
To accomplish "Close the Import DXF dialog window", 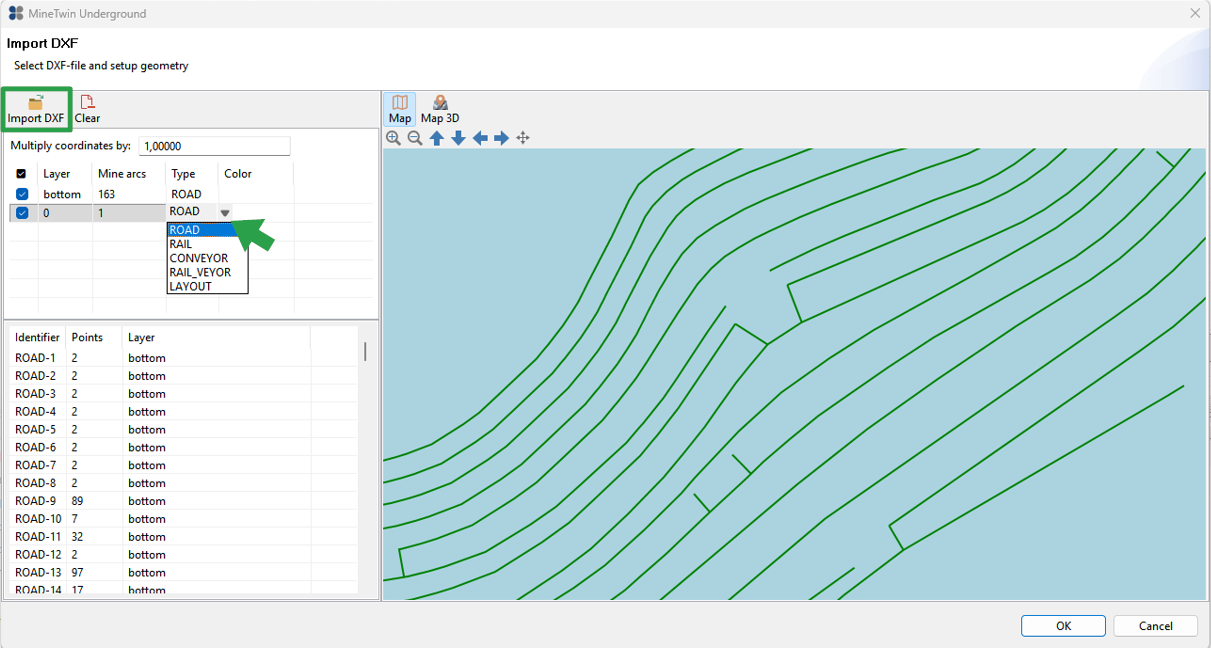I will (x=1195, y=13).
